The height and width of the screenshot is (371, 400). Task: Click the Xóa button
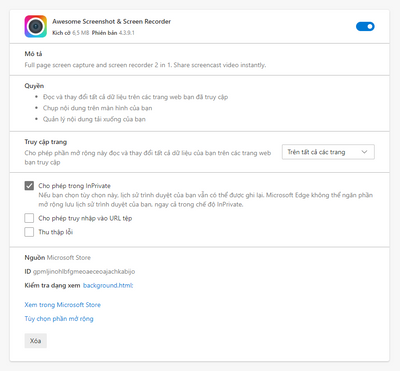[35, 341]
